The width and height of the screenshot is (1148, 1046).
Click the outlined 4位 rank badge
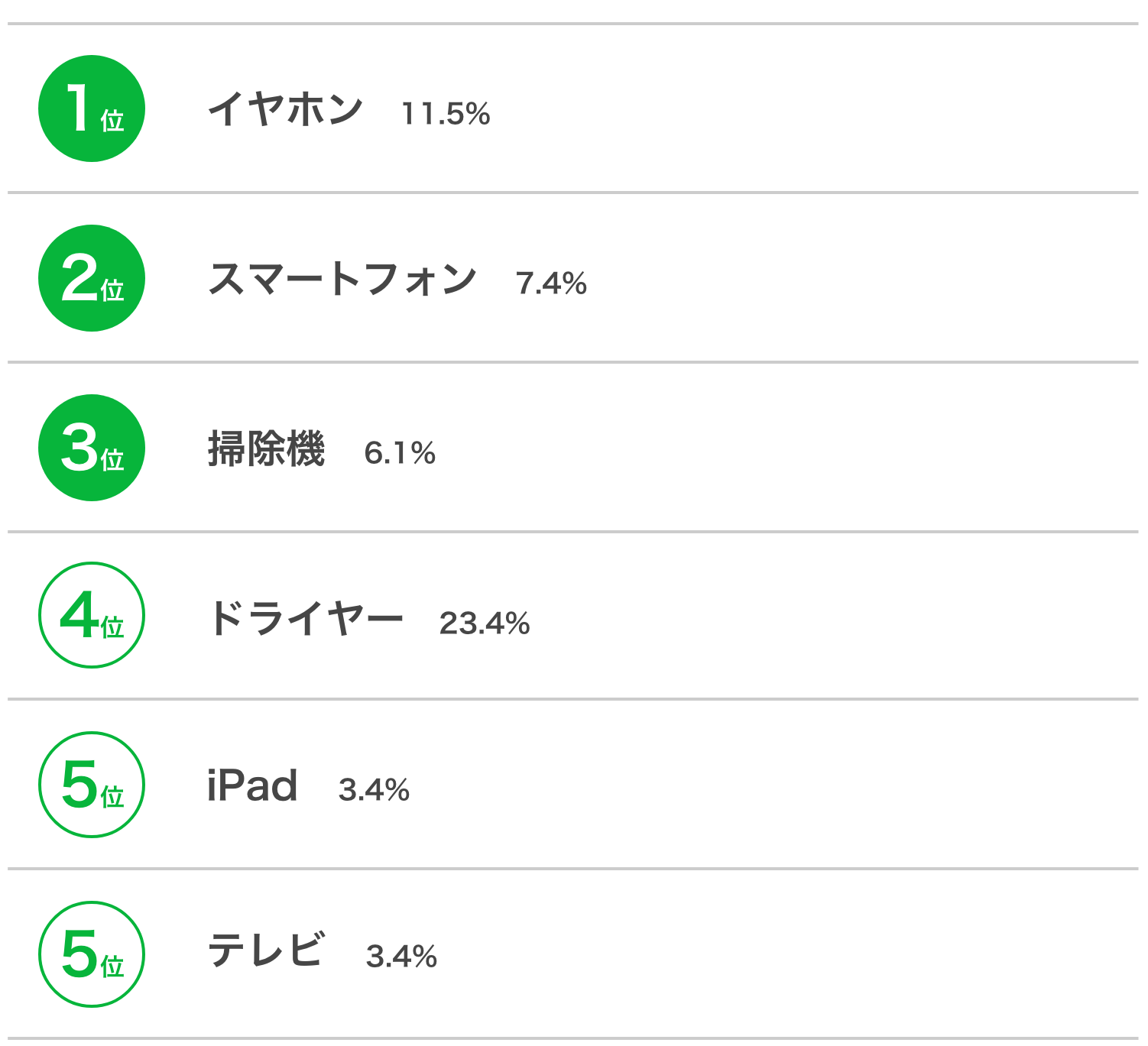92,615
